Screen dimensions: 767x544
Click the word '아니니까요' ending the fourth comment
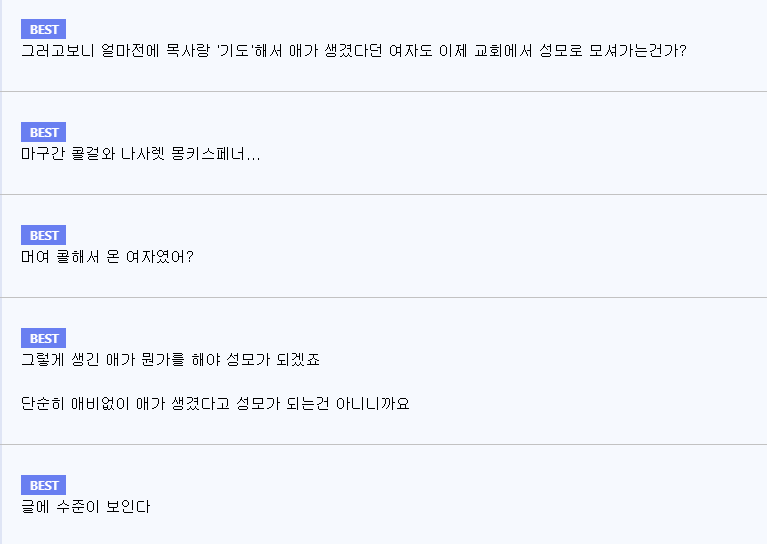tap(372, 404)
